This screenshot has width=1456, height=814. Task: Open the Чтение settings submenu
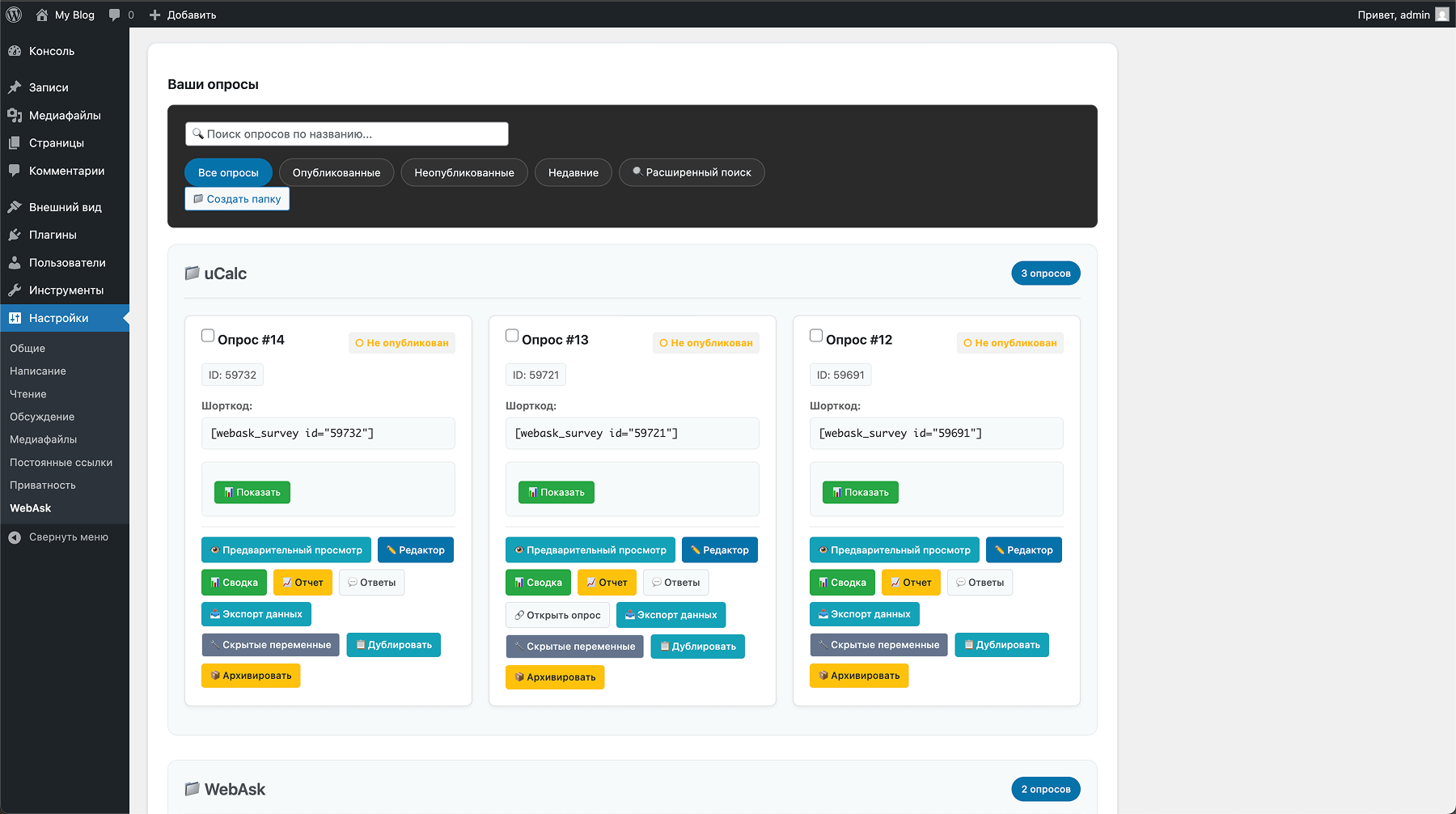pos(28,394)
